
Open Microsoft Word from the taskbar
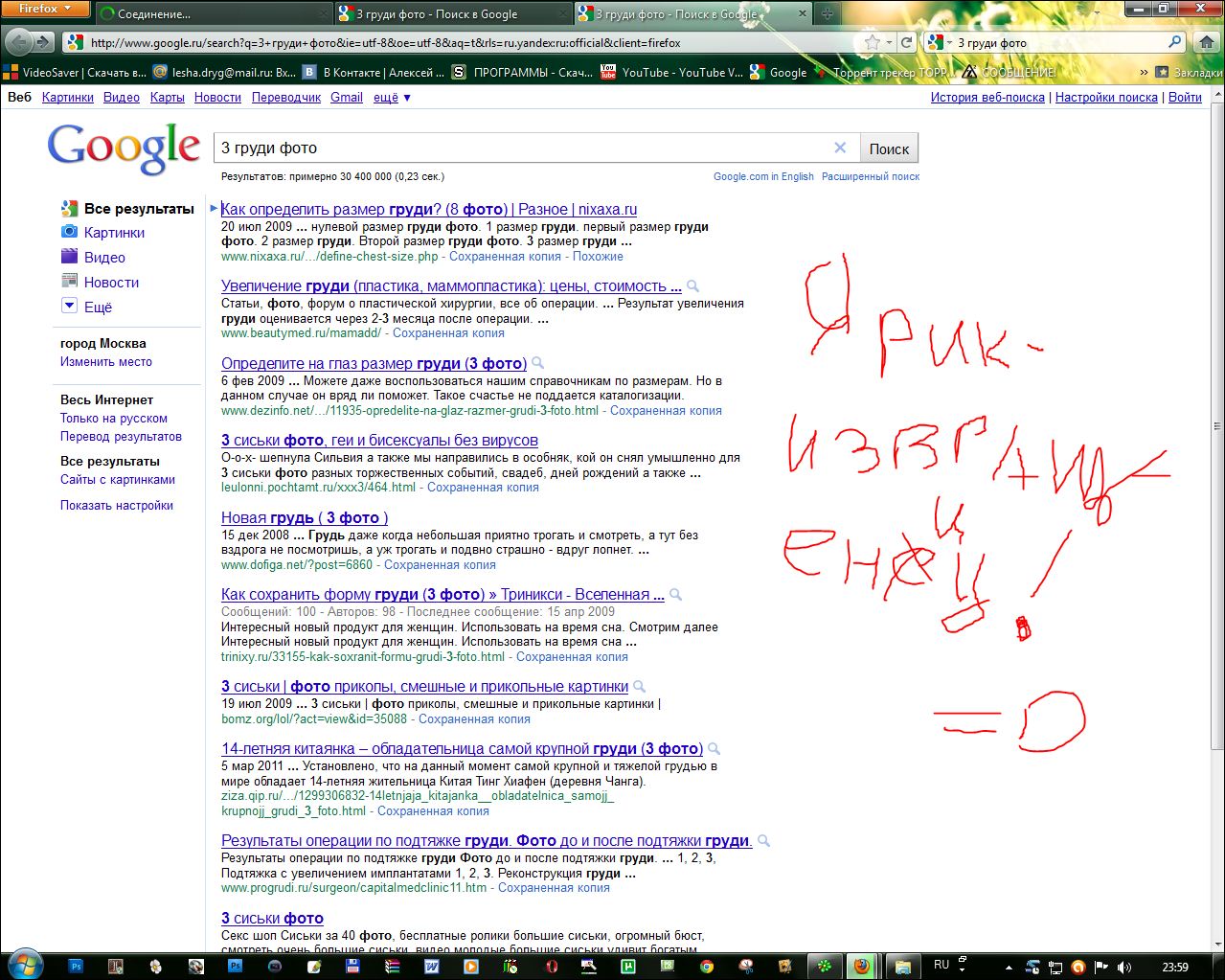pos(431,967)
